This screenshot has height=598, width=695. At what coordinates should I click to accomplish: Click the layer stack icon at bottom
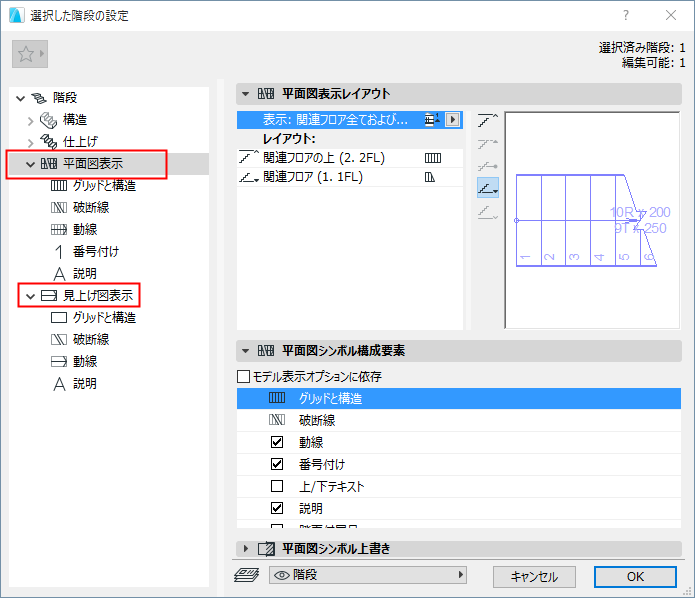click(x=246, y=575)
